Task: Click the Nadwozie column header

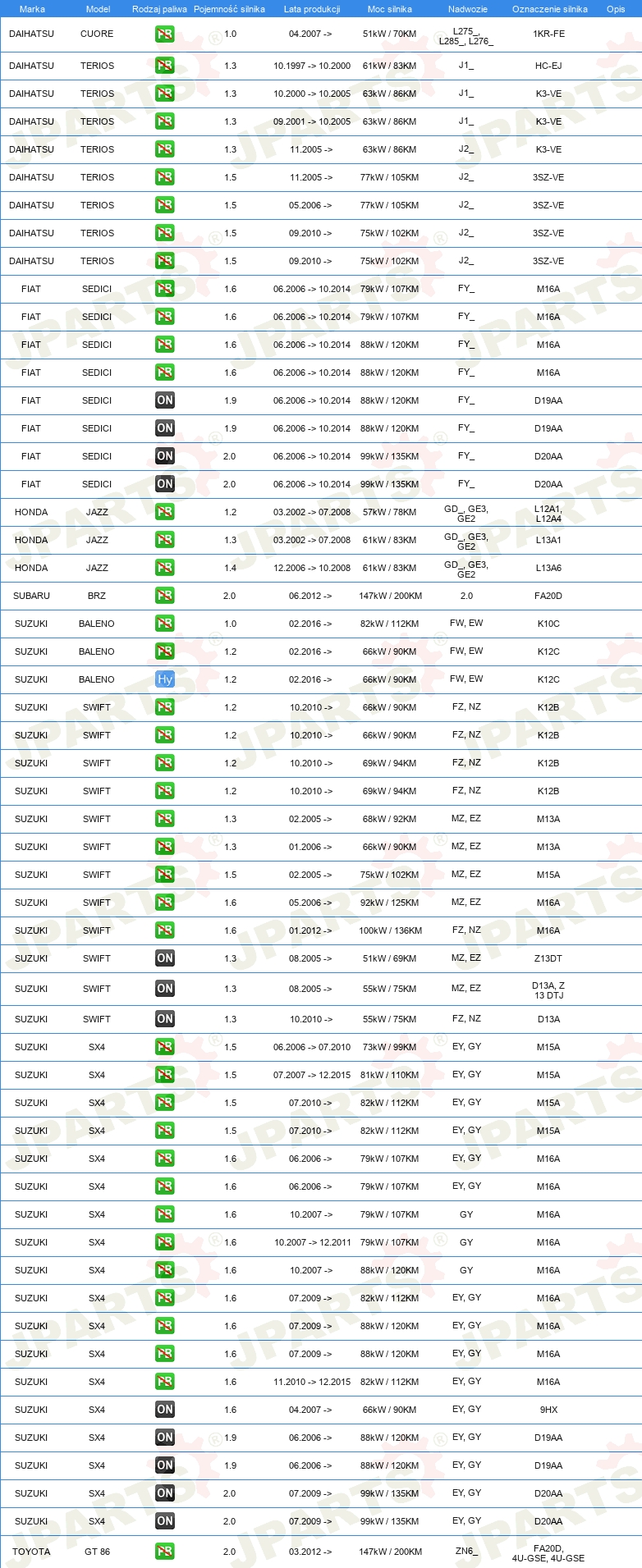Action: [x=468, y=9]
